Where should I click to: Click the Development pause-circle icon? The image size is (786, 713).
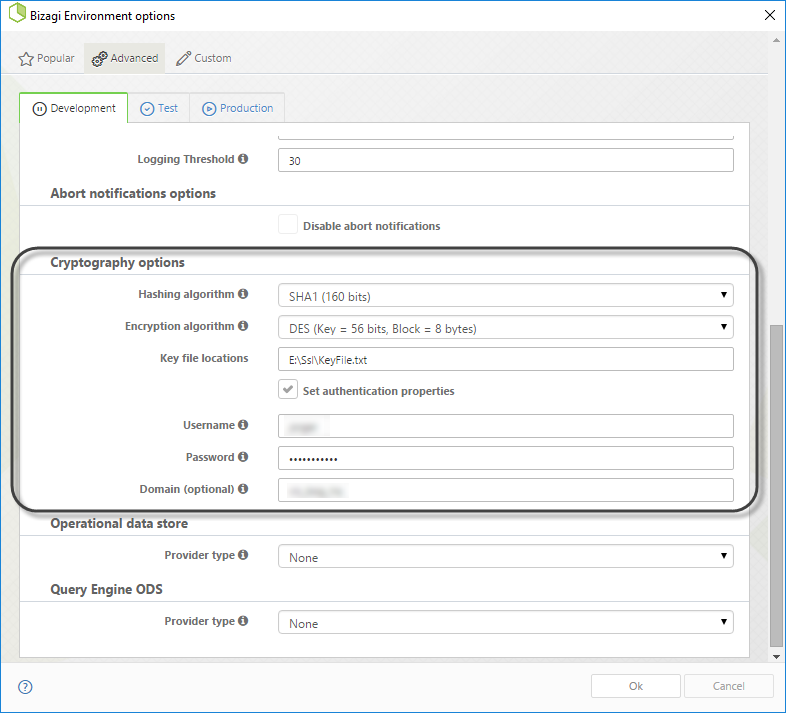pos(40,109)
